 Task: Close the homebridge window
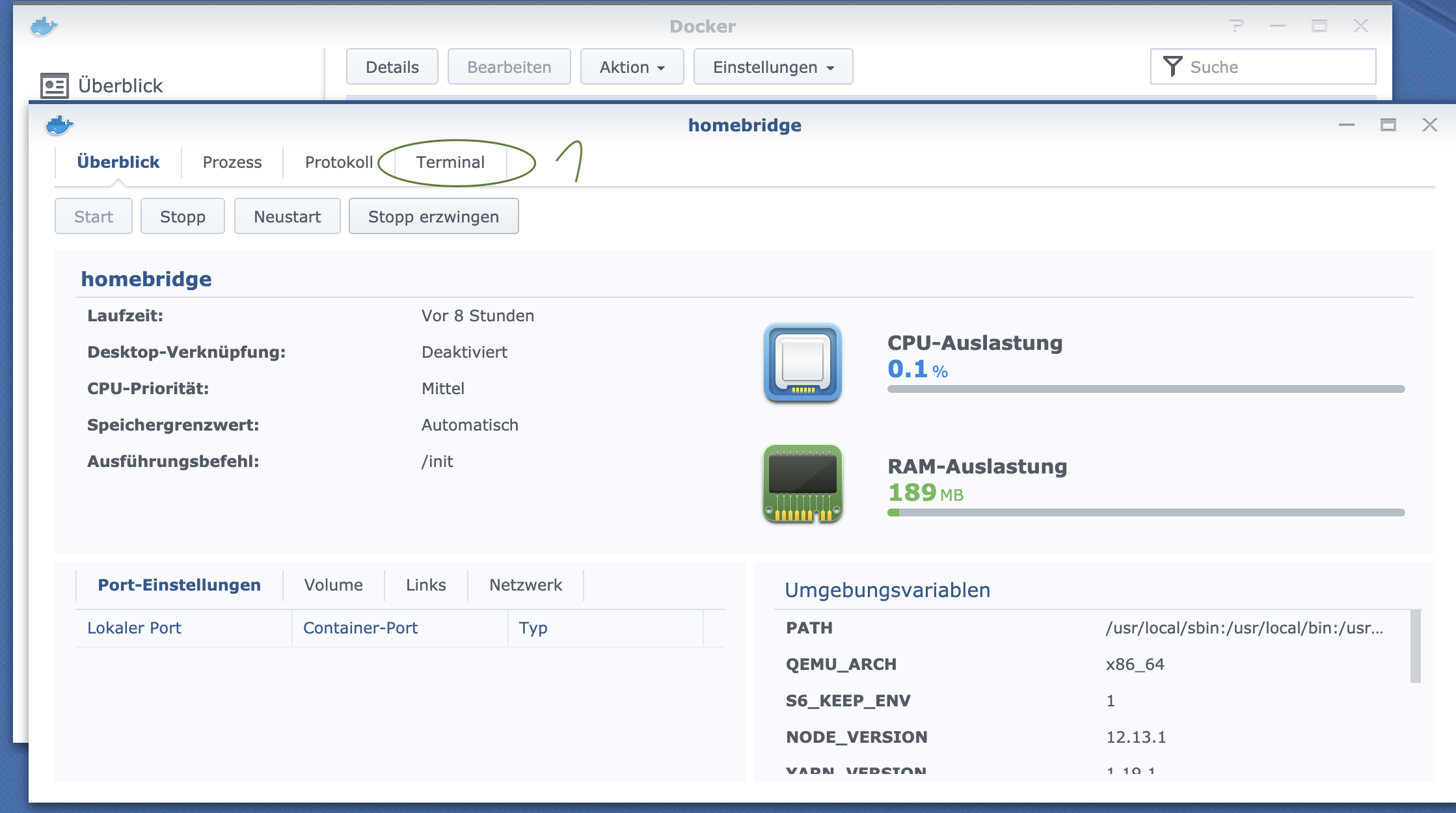click(x=1430, y=125)
